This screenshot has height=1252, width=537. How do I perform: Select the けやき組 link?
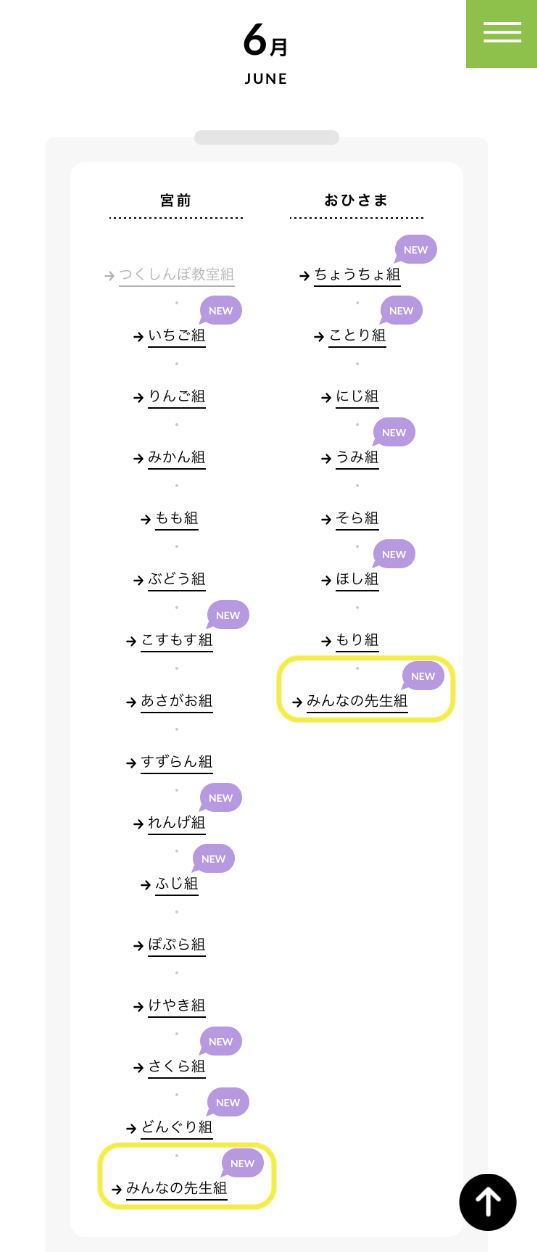click(177, 1007)
